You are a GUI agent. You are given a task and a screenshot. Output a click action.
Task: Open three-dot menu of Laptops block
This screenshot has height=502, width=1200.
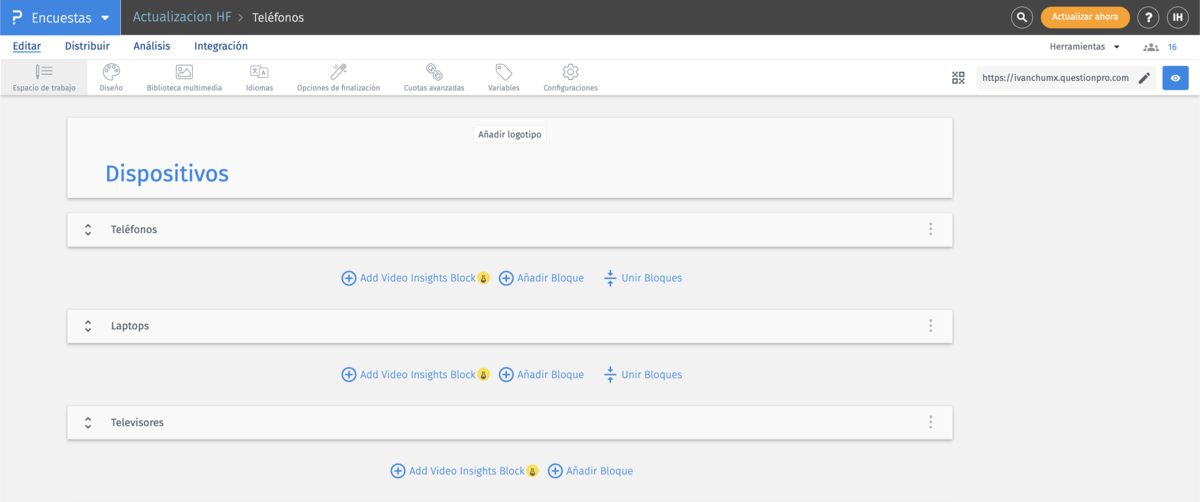coord(930,326)
